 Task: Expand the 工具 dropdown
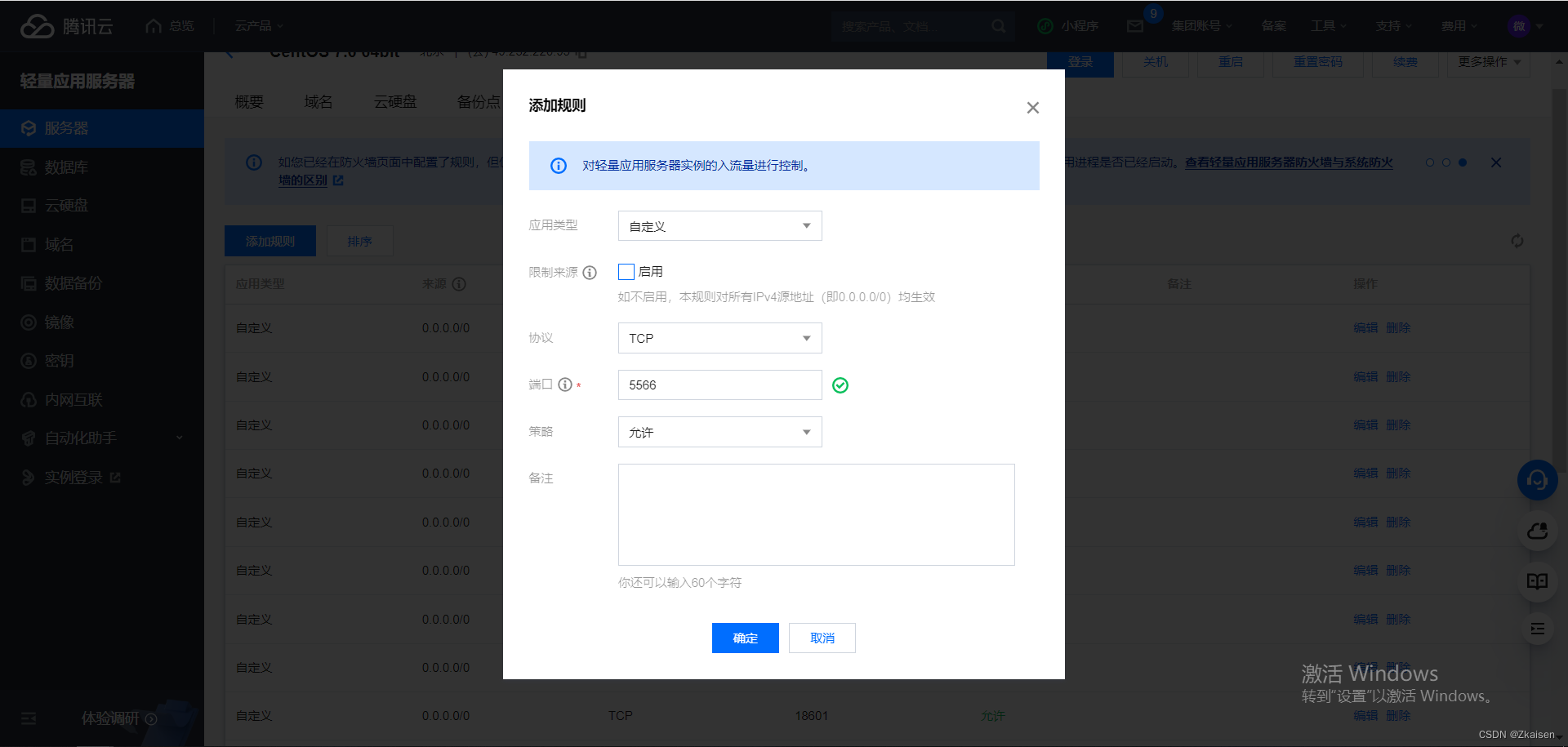[x=1328, y=26]
